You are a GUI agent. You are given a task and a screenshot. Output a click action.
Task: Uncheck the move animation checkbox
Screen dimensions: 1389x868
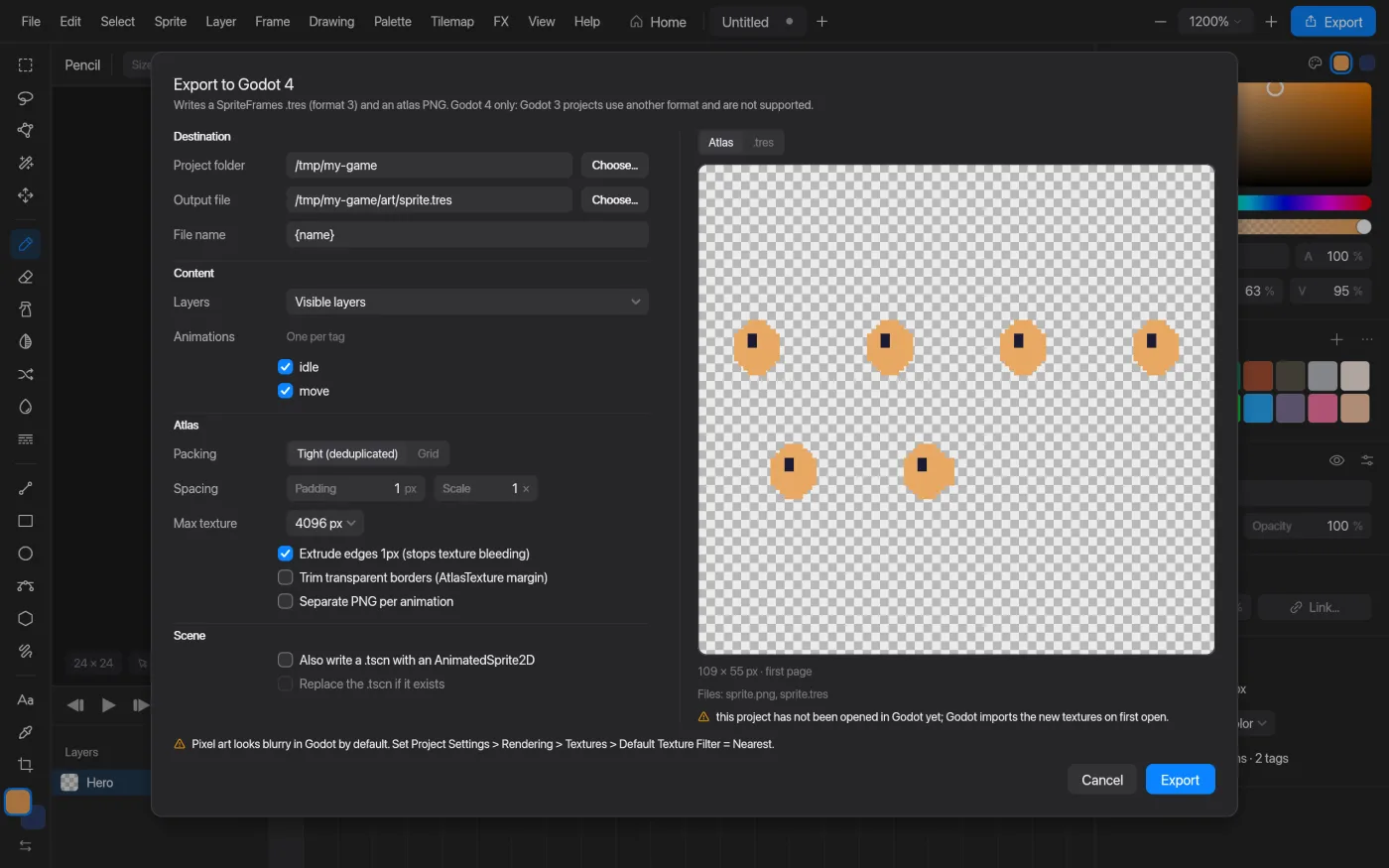click(x=286, y=391)
